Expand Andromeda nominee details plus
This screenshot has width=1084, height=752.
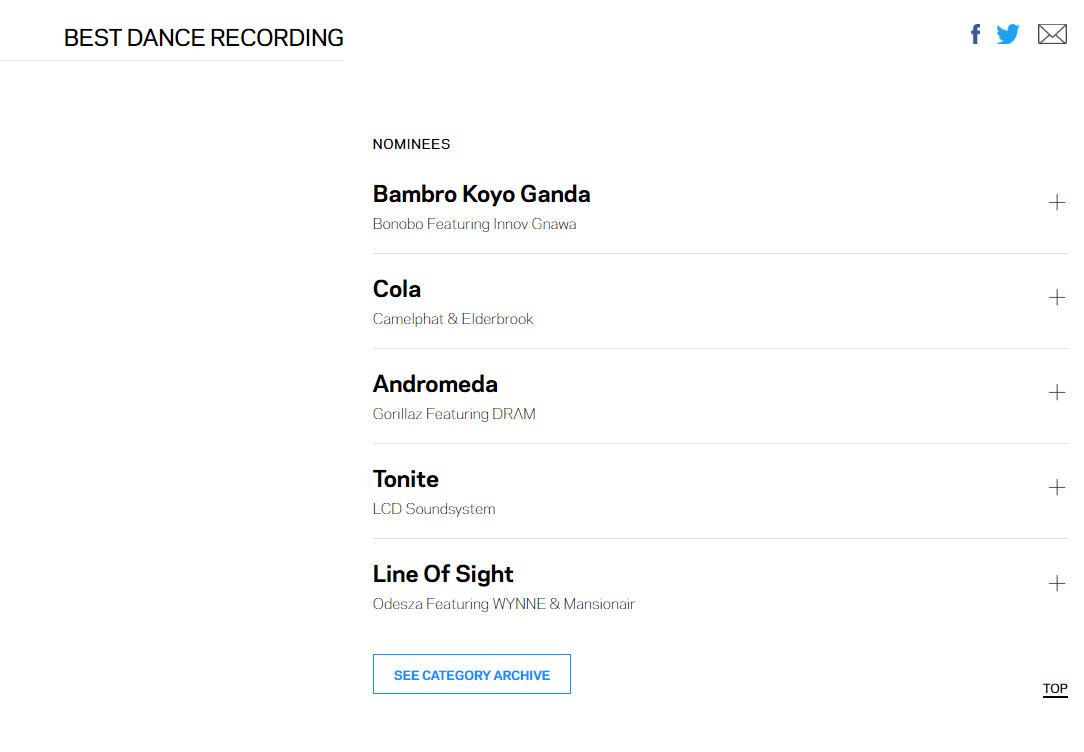(x=1057, y=393)
